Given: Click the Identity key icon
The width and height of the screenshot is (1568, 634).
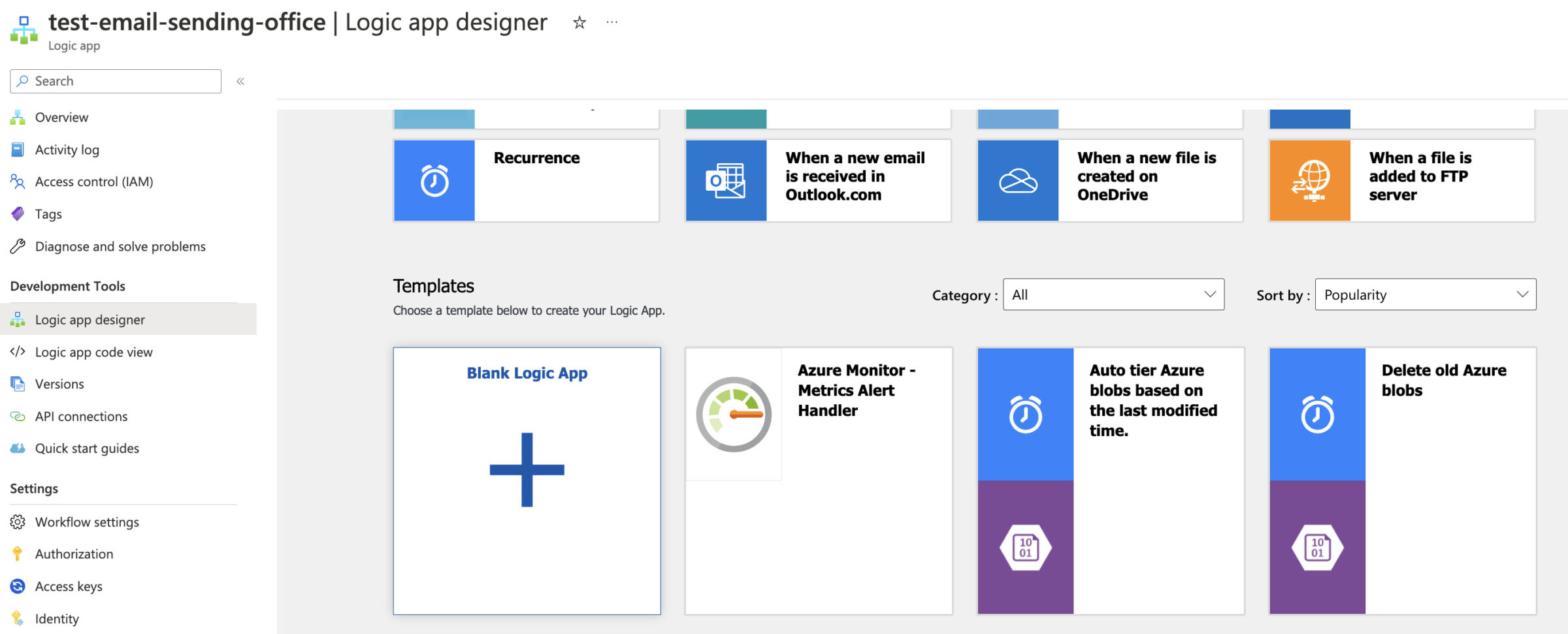Looking at the screenshot, I should [x=18, y=618].
